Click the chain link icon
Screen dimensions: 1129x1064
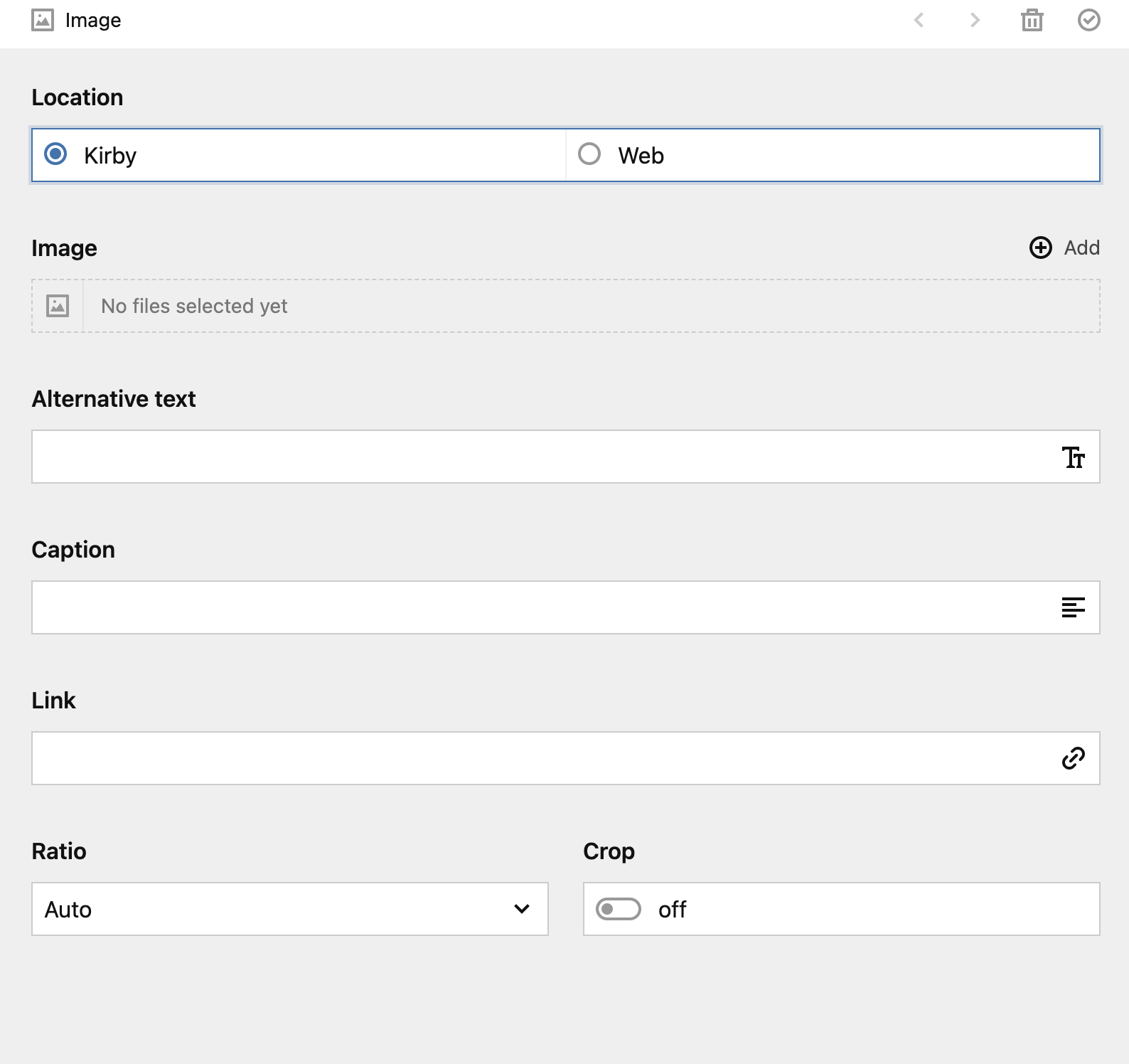[1073, 758]
